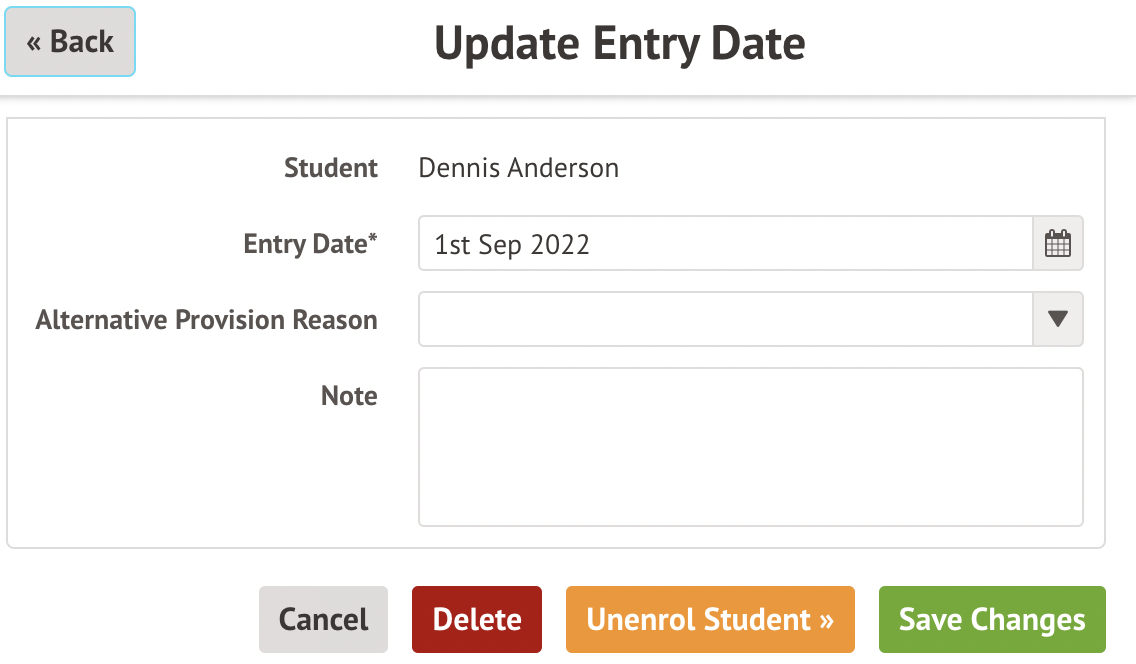1136x664 pixels.
Task: Click the red Delete button
Action: click(x=477, y=619)
